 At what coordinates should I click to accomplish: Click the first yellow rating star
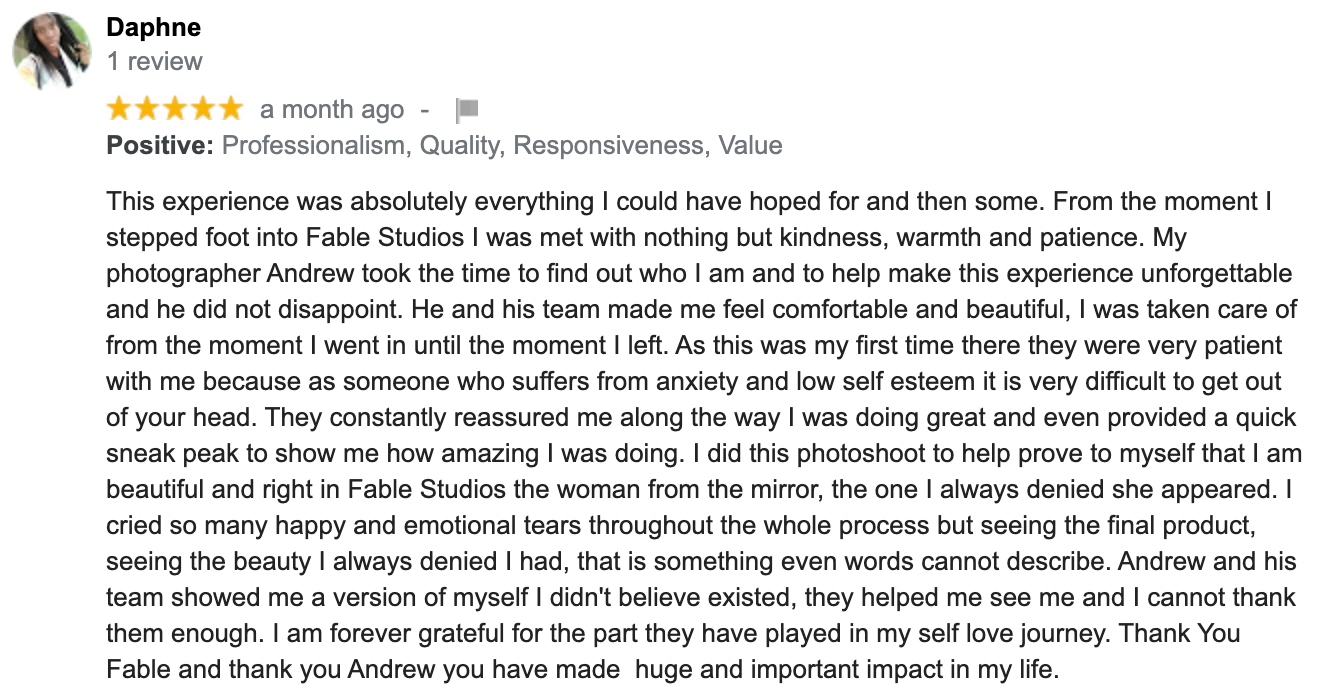pyautogui.click(x=120, y=108)
